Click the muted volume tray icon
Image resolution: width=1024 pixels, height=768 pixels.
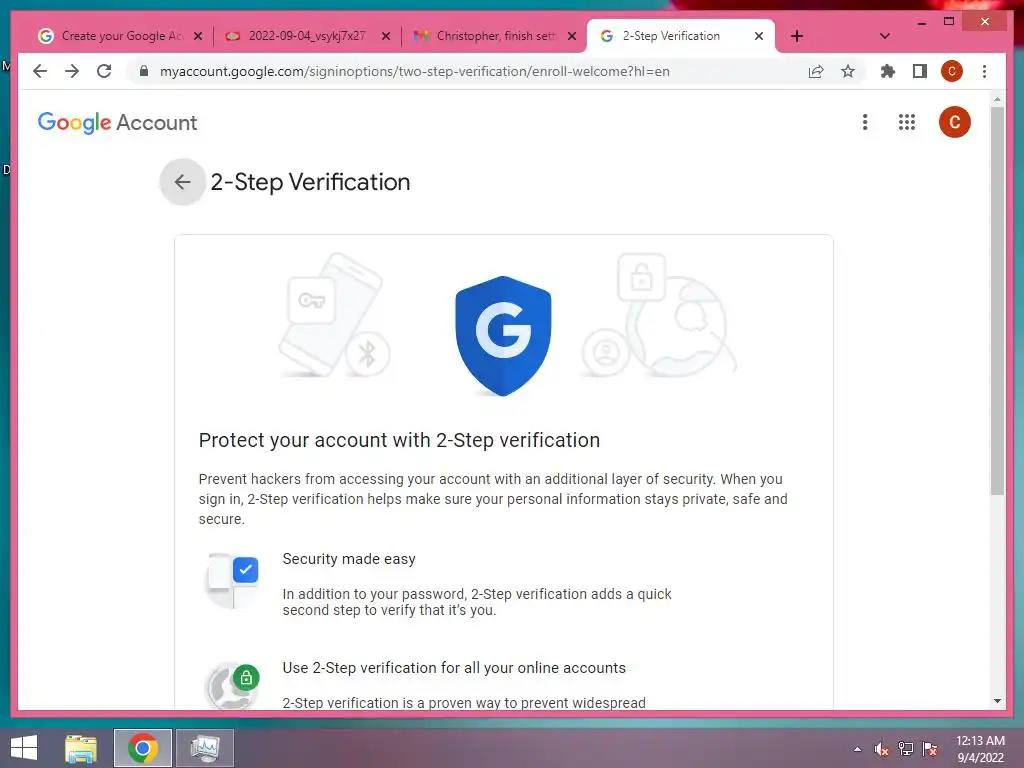click(882, 749)
